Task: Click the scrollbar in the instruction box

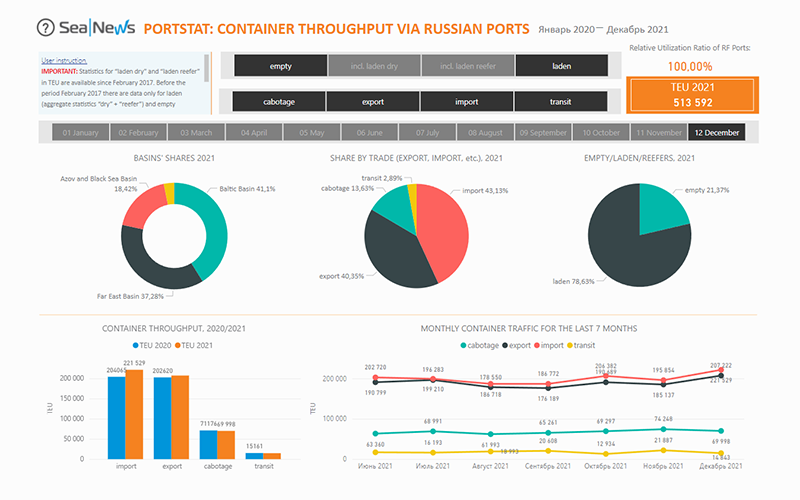Action: point(207,68)
